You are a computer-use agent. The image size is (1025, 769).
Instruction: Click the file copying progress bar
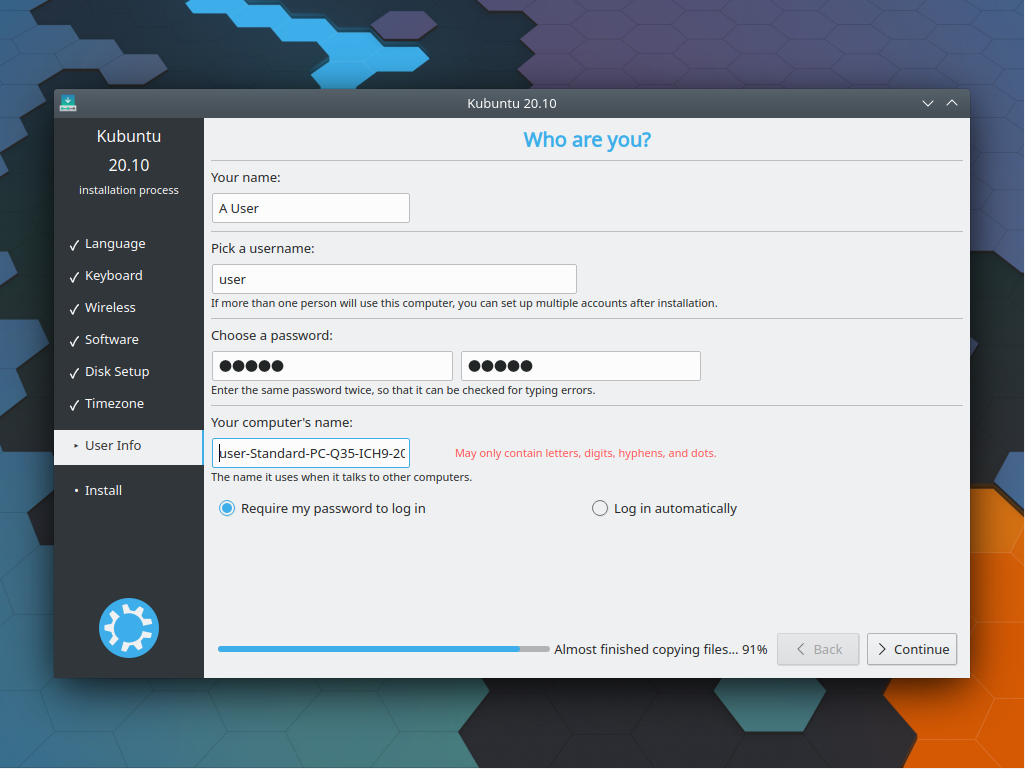[383, 649]
